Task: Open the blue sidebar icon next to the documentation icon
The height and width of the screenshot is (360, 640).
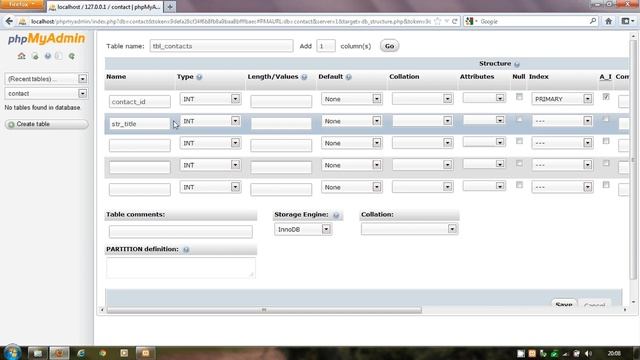Action: 48,56
